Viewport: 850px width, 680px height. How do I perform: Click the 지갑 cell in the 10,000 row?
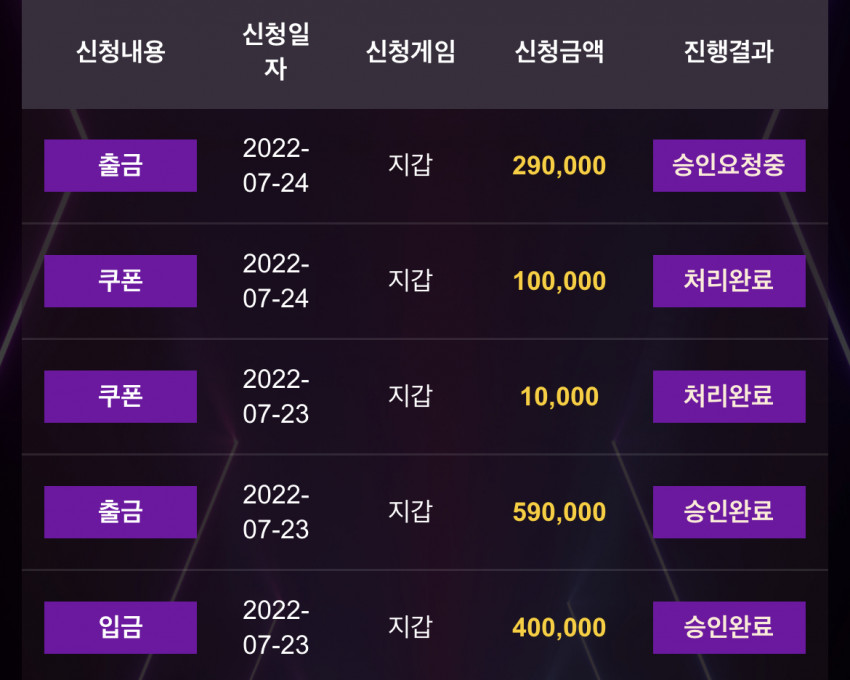410,396
